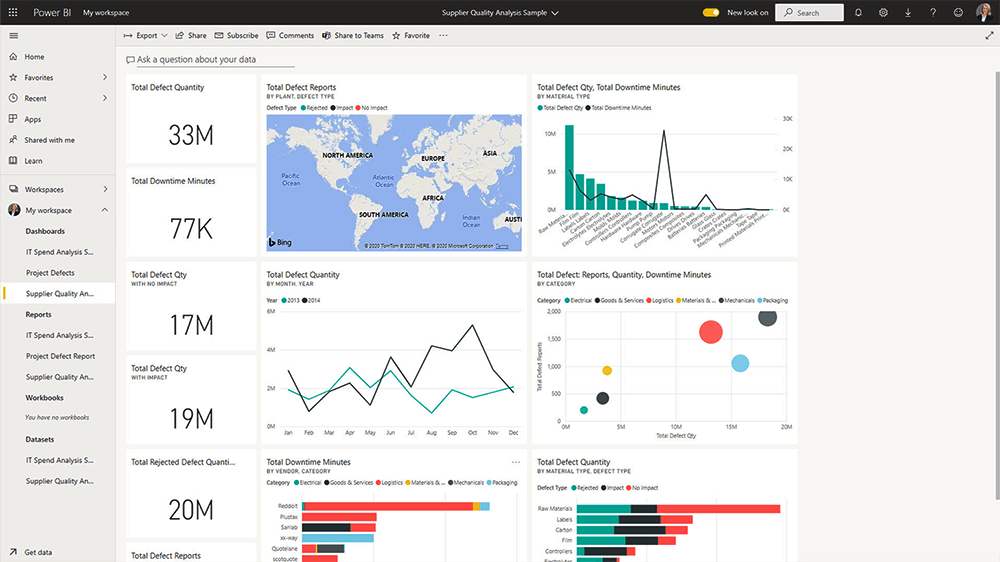
Task: Click the feedback smiley icon
Action: 958,13
